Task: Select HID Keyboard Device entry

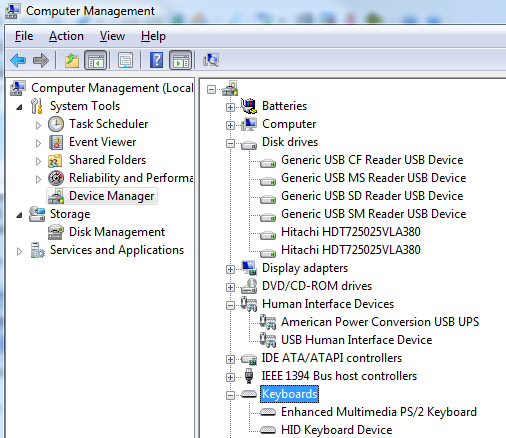Action: (336, 430)
